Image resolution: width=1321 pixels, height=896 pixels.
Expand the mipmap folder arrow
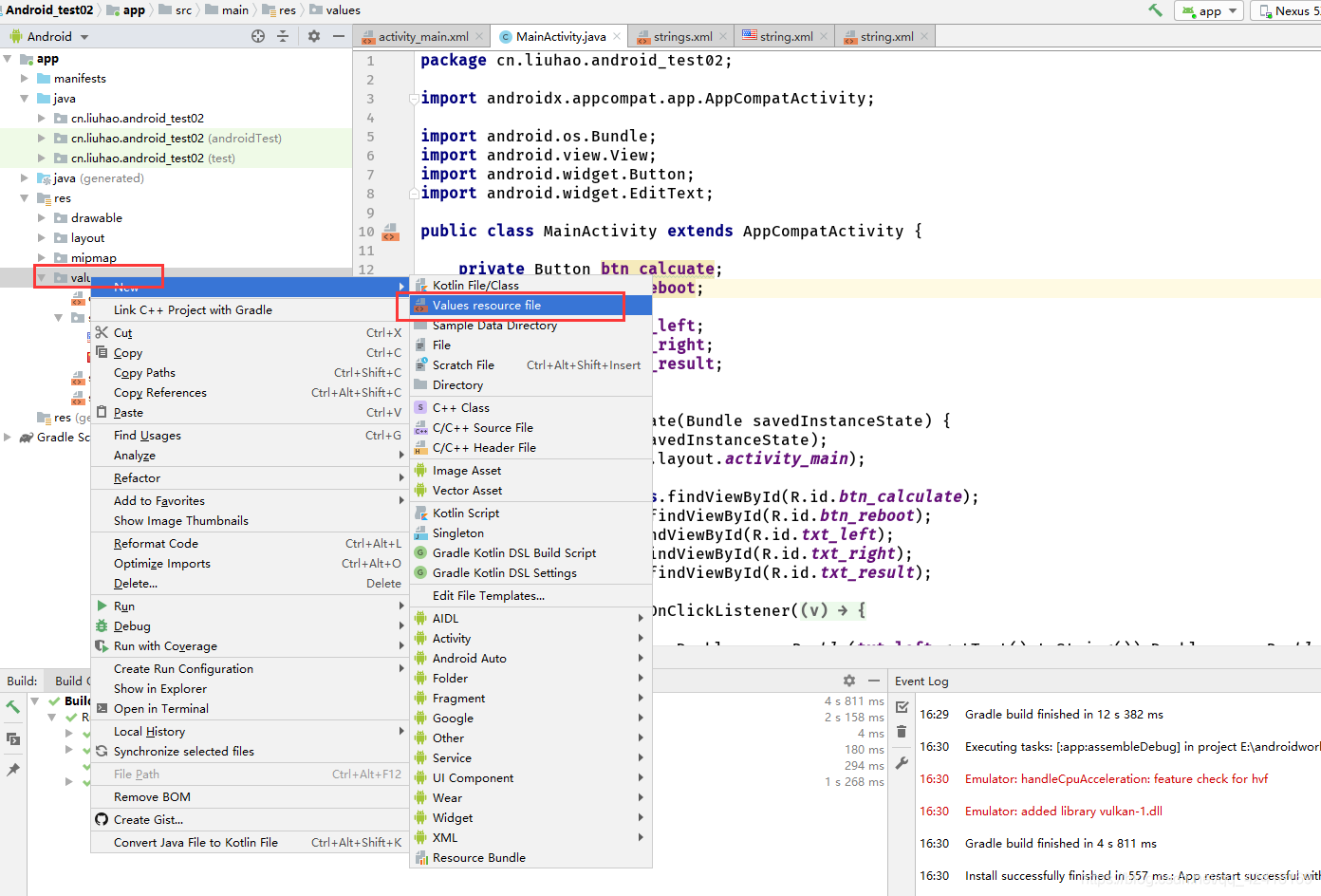tap(42, 258)
